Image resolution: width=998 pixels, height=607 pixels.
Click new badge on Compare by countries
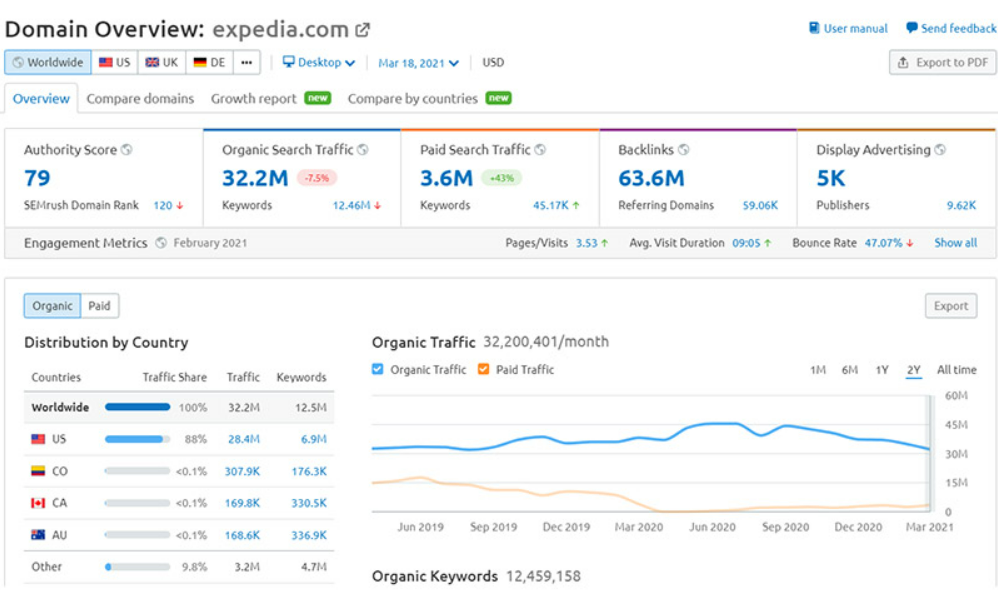498,98
